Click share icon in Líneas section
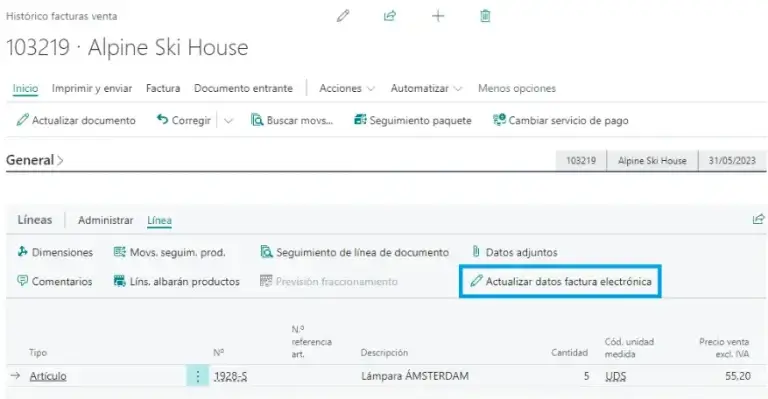 click(758, 219)
